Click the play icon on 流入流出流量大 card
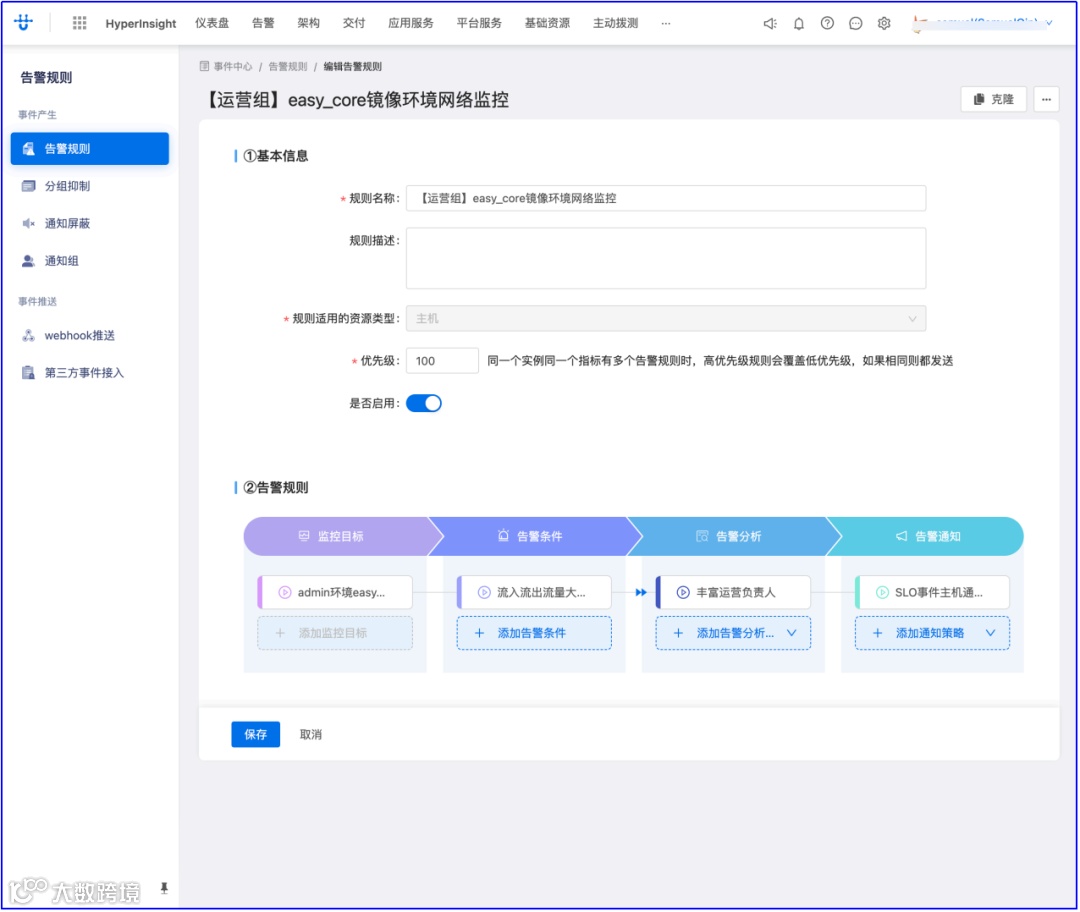Viewport: 1080px width, 912px height. coord(484,592)
